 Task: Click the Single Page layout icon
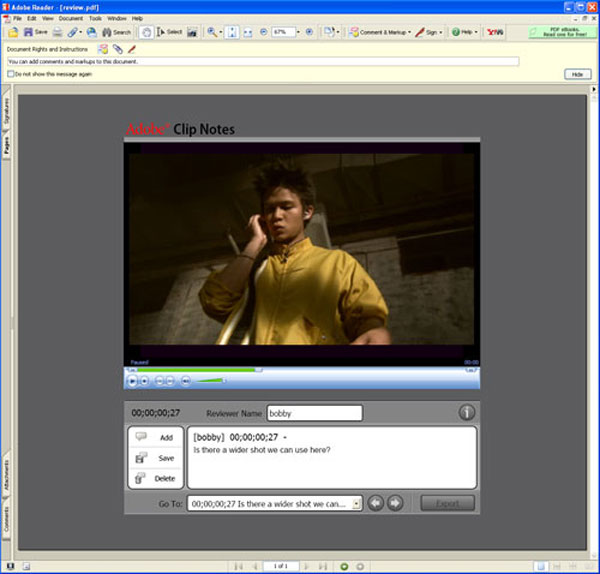point(540,566)
